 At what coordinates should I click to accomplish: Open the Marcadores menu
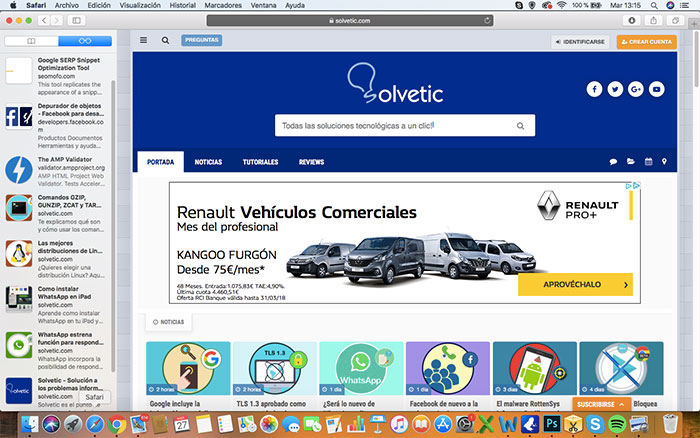click(223, 5)
